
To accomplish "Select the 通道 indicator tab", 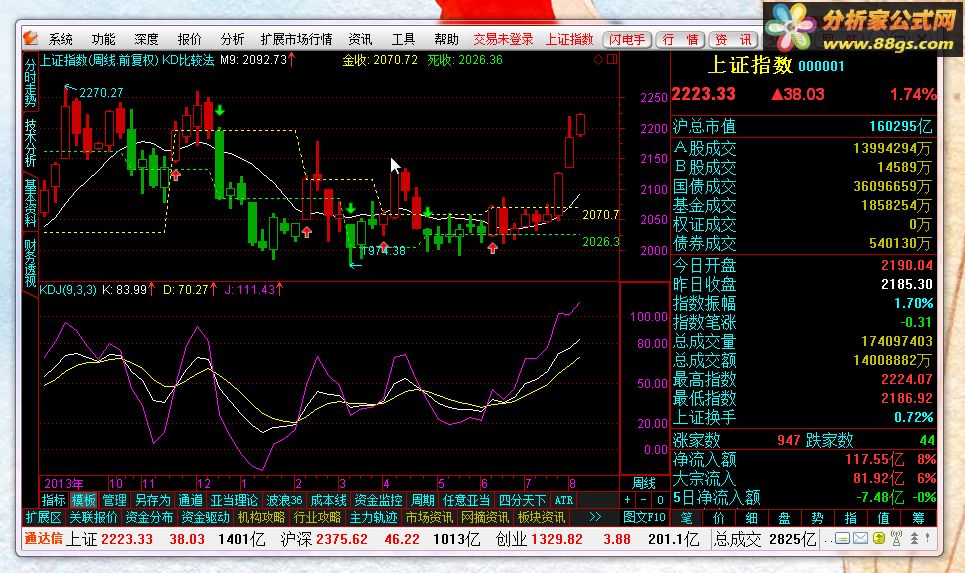I will coord(190,500).
